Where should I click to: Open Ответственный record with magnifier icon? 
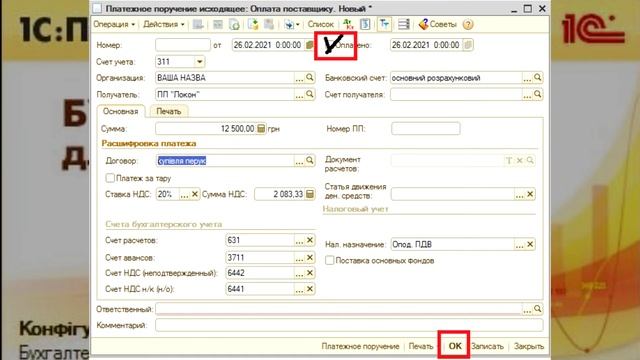click(538, 309)
